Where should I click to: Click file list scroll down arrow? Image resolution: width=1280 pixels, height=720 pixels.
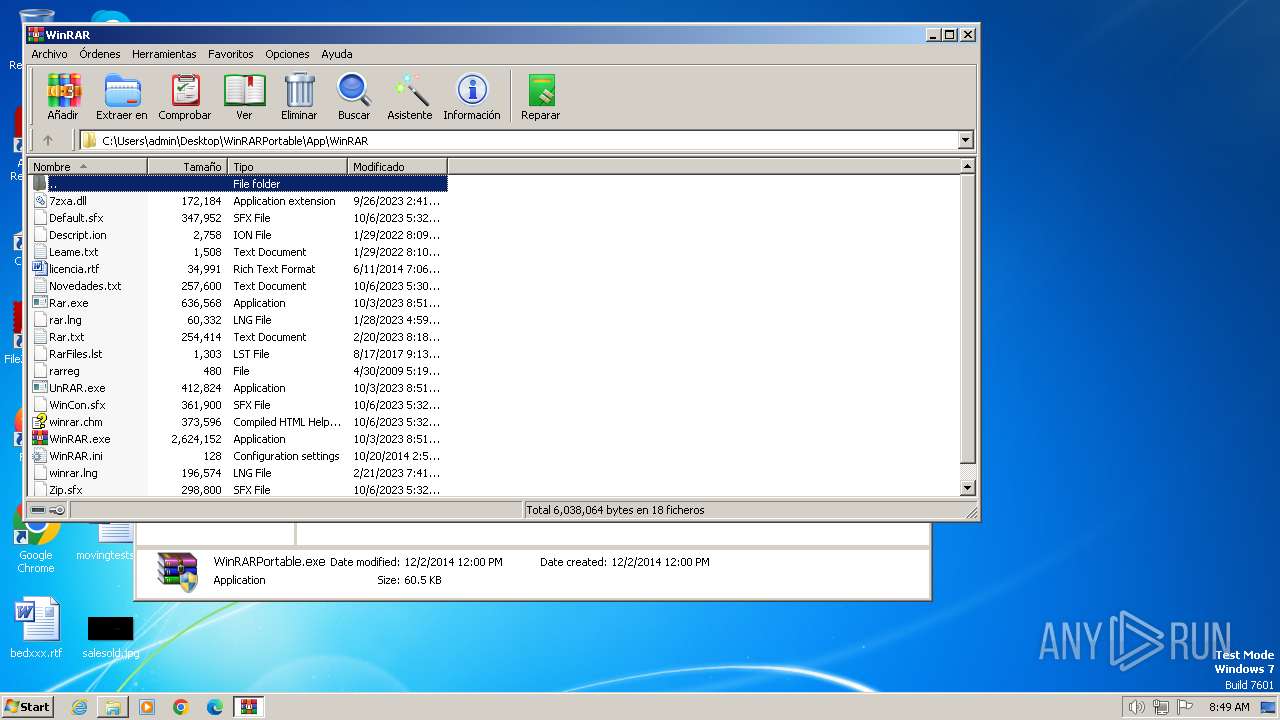click(x=967, y=489)
